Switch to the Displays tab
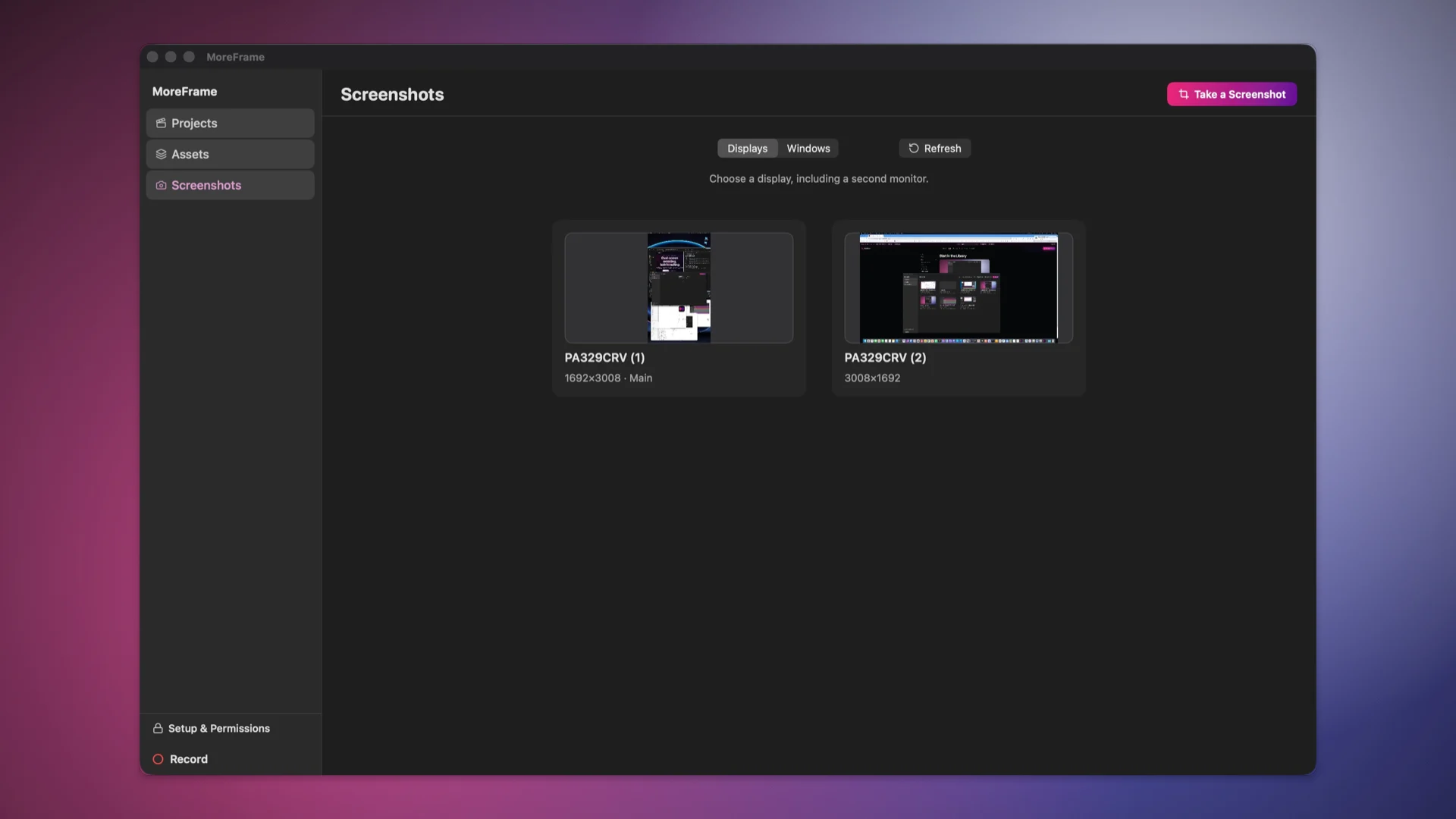 (747, 149)
